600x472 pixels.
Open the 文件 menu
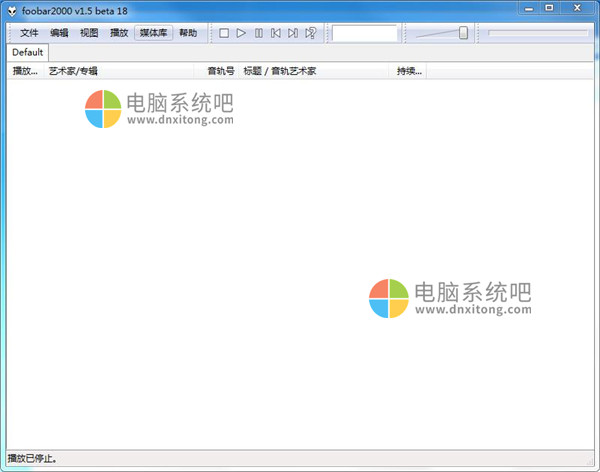click(x=29, y=33)
